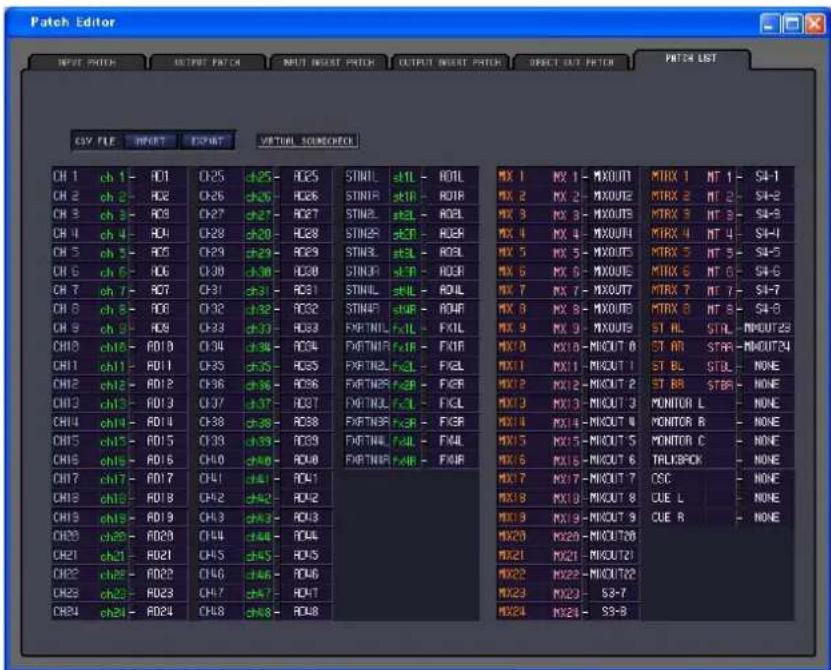Viewport: 831px width, 670px height.
Task: Select FX4R patch in FXRTN4R row
Action: coord(452,460)
